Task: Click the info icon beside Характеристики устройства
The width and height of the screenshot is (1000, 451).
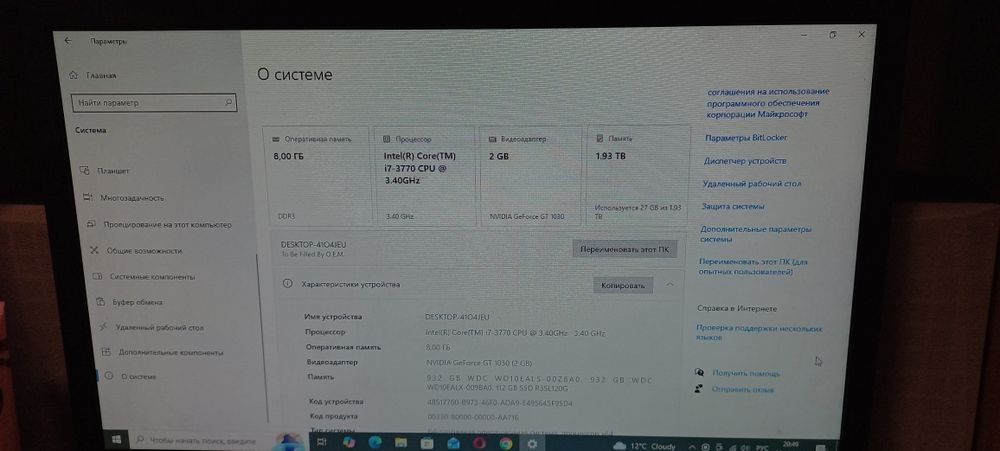Action: point(288,284)
